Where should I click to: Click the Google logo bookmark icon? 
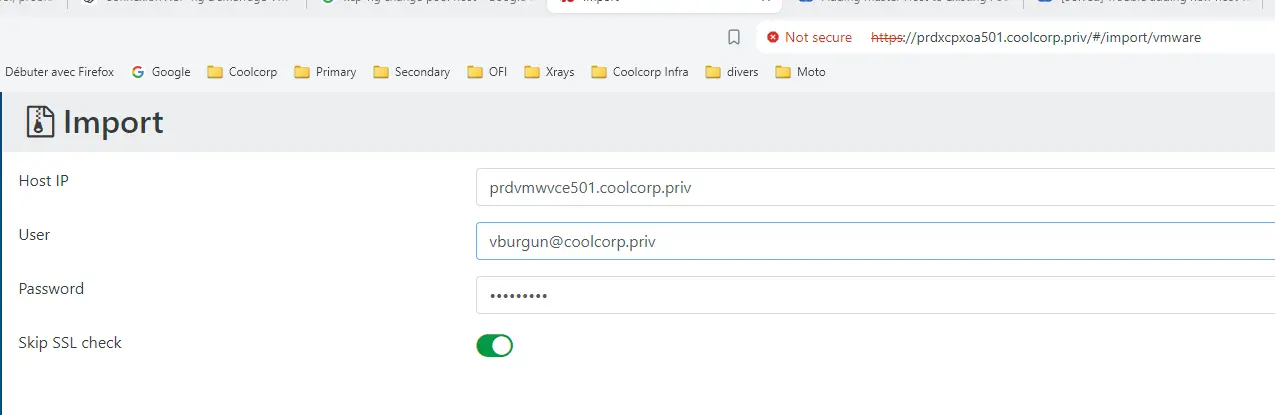tap(138, 72)
